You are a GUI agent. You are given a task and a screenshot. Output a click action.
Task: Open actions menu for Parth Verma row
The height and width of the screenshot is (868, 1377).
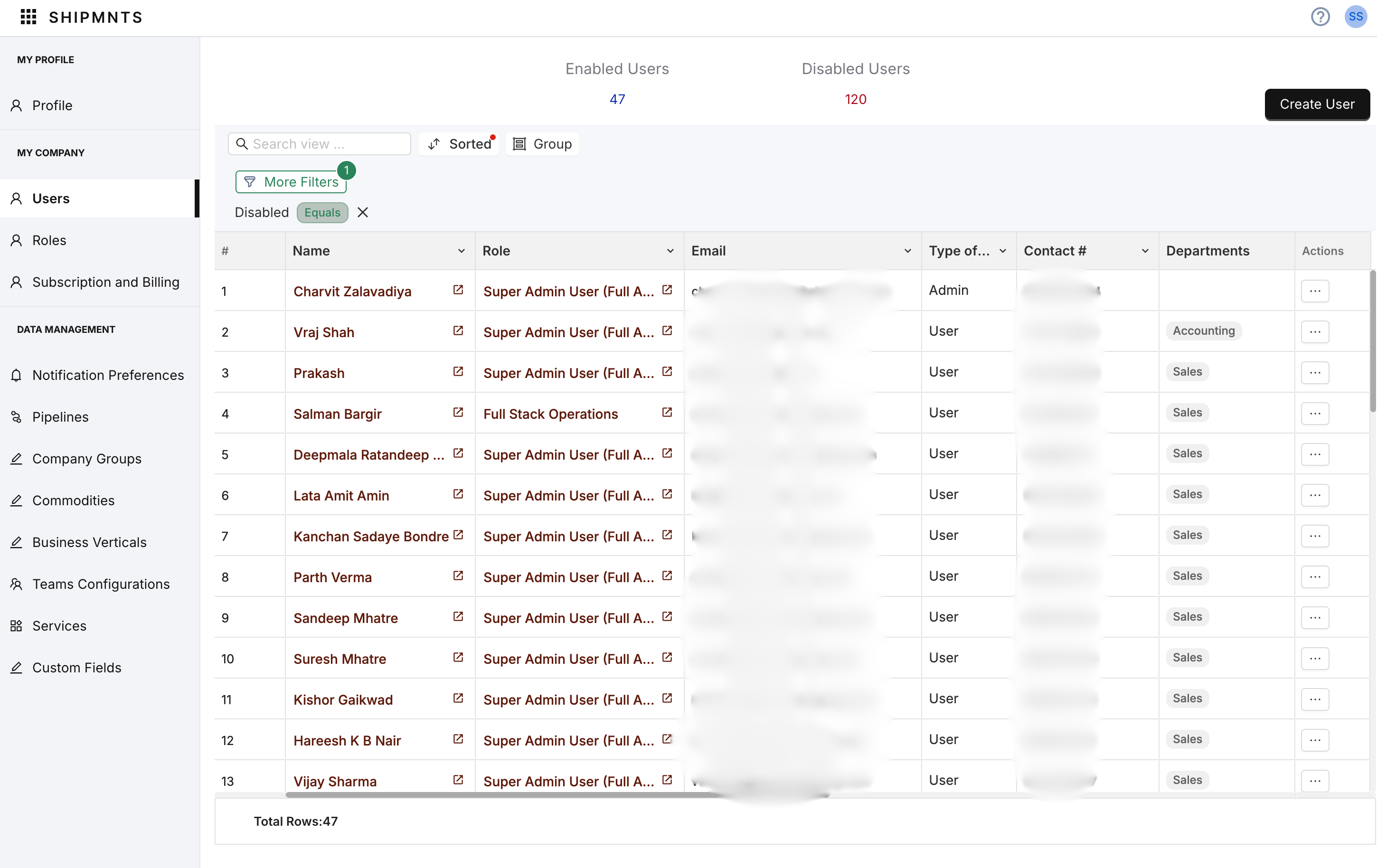coord(1315,576)
